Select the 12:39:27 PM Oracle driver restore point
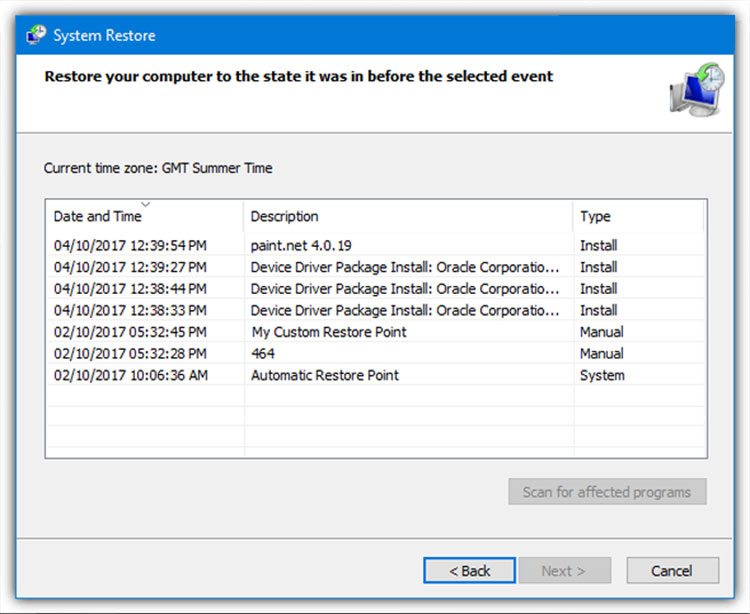Viewport: 750px width, 614px height. 375,267
